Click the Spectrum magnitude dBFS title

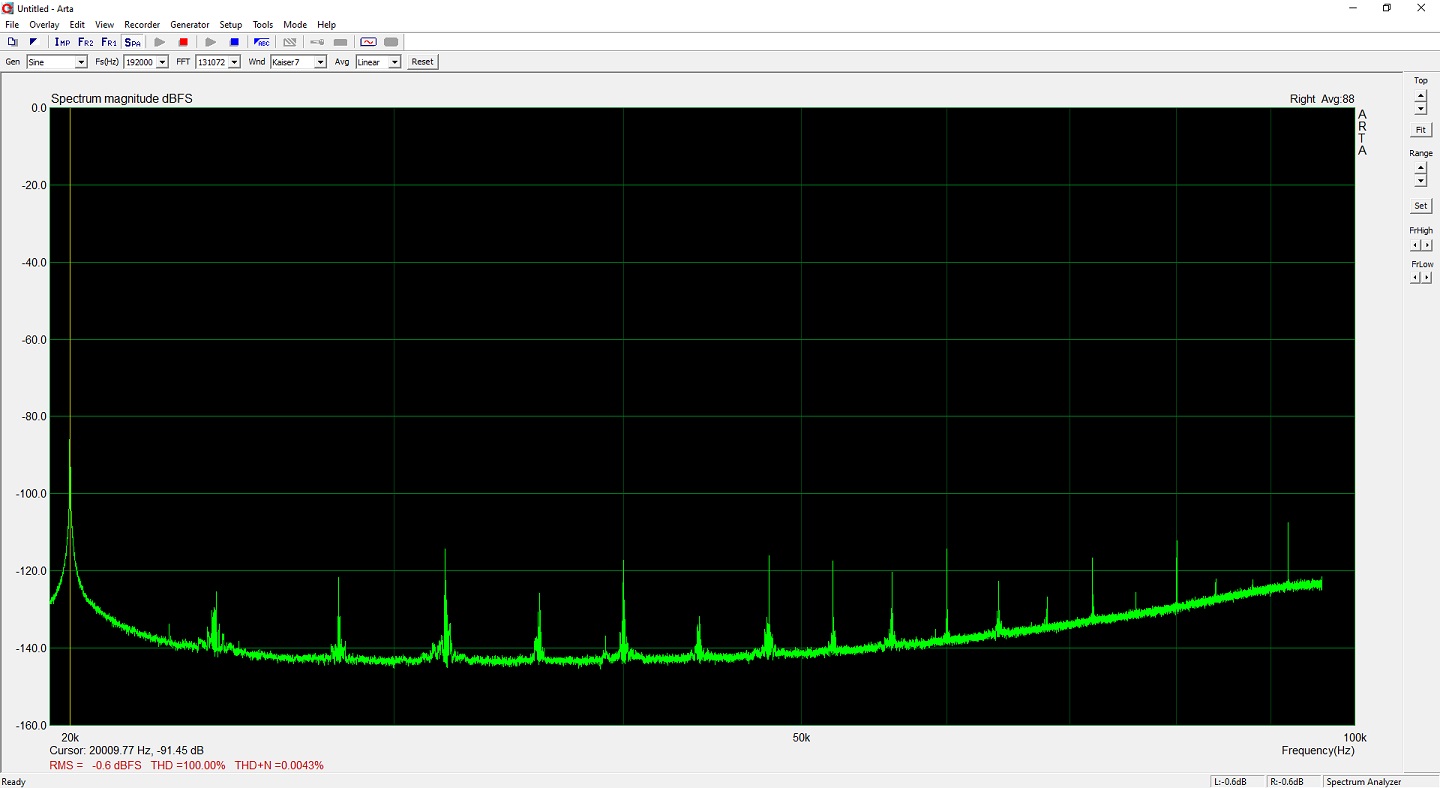click(x=122, y=99)
